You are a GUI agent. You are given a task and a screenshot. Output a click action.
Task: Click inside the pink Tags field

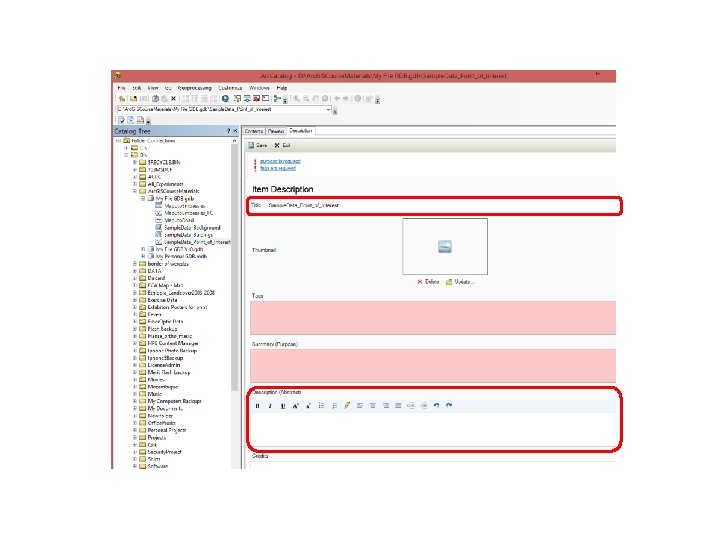[x=433, y=318]
